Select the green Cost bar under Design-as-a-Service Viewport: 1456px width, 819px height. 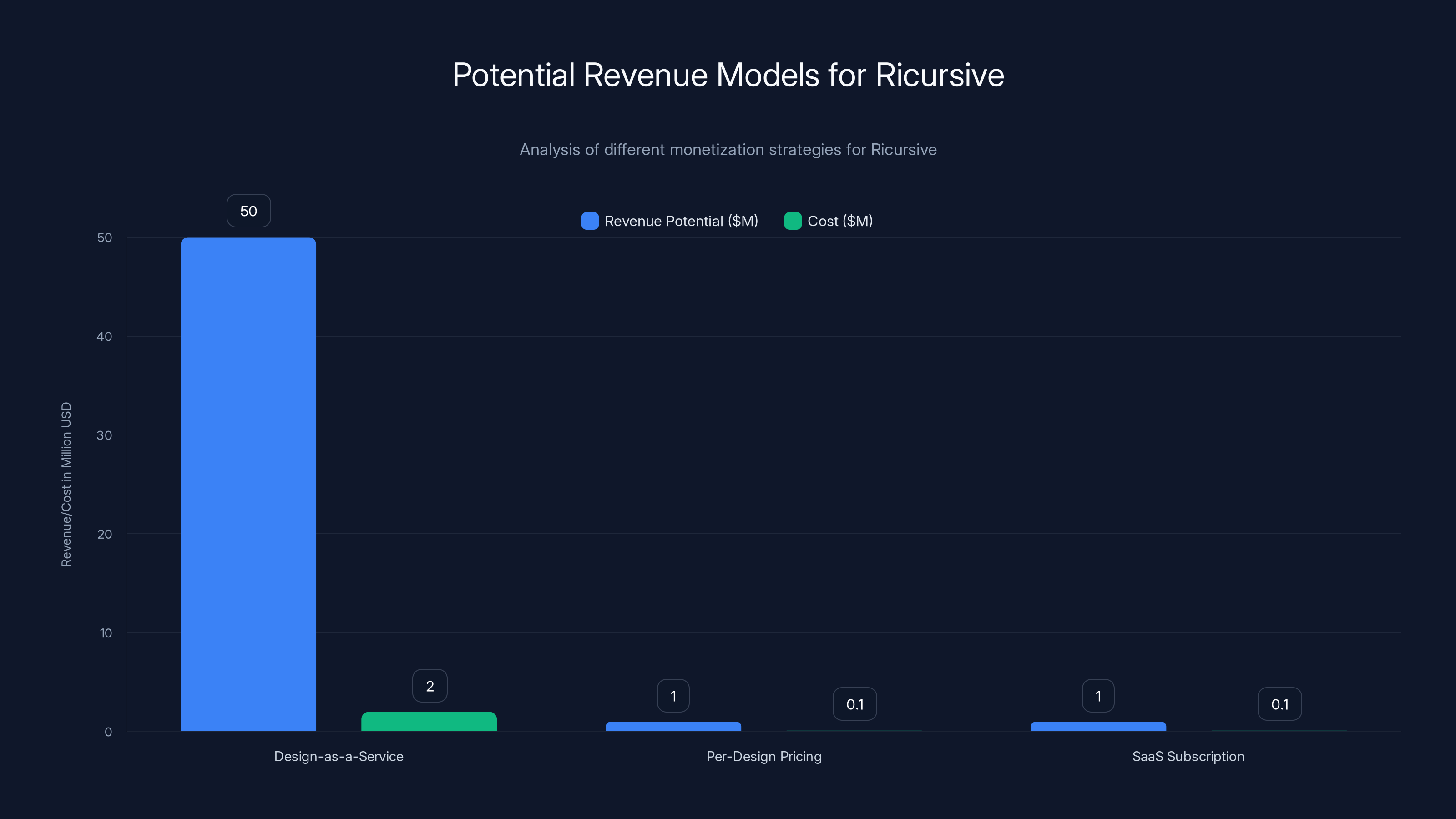click(x=429, y=723)
